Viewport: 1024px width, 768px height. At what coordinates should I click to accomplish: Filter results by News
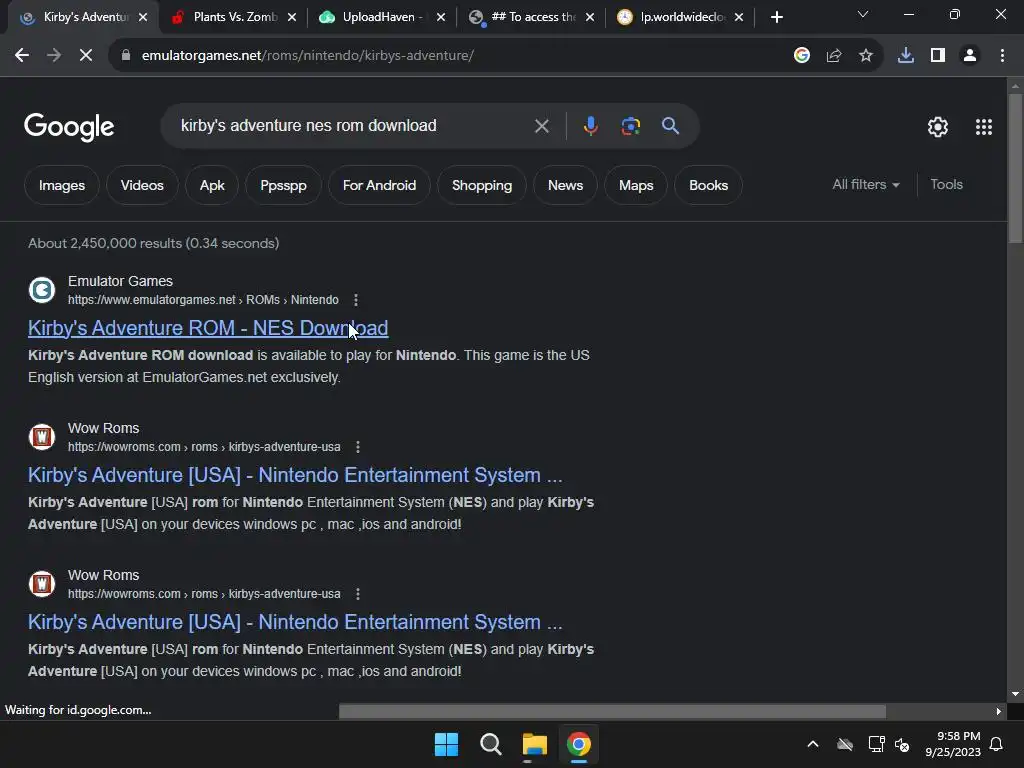tap(566, 185)
